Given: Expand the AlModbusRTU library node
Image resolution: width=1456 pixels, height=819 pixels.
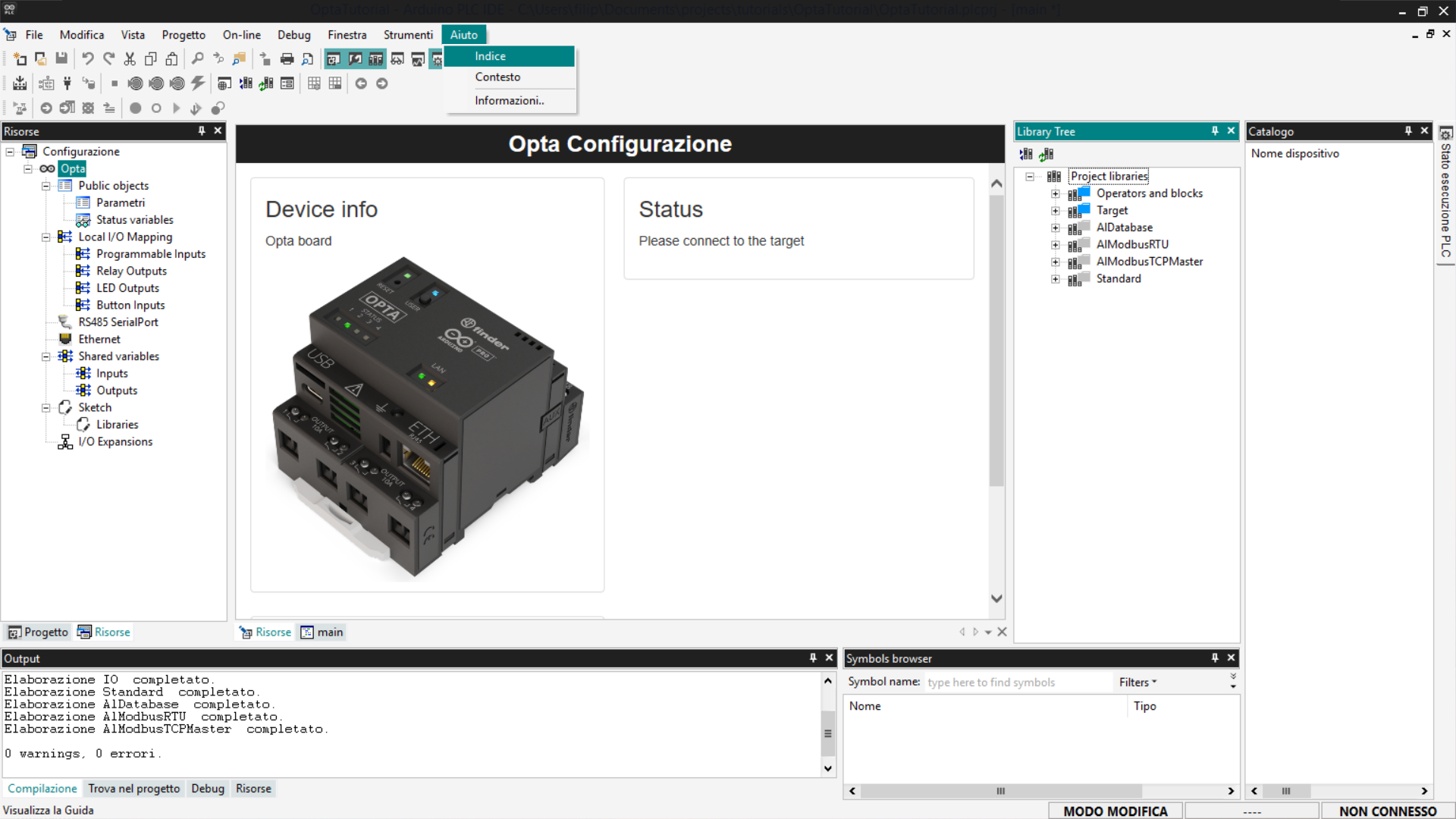Looking at the screenshot, I should coord(1055,245).
